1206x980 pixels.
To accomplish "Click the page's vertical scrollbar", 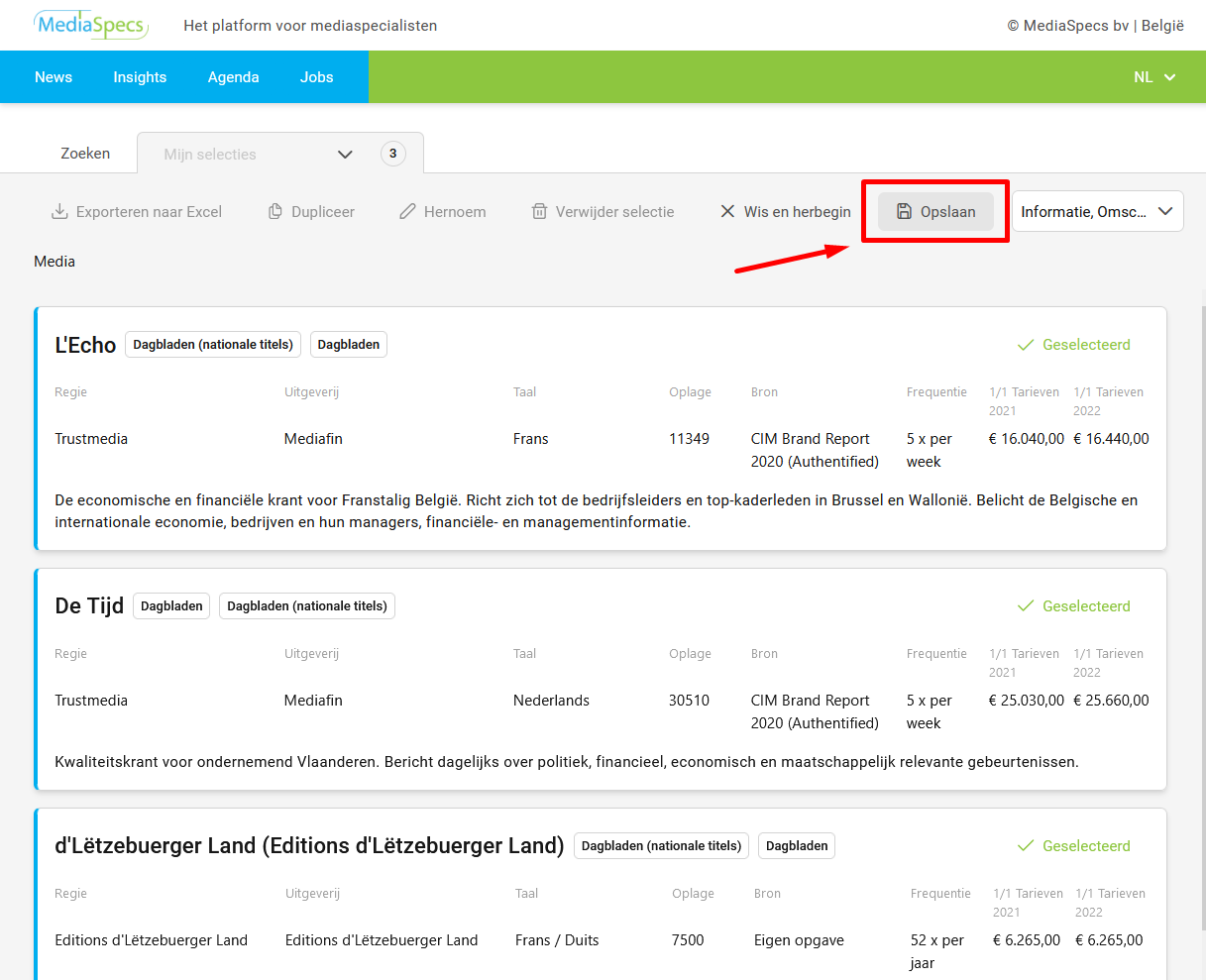I will (1200, 595).
